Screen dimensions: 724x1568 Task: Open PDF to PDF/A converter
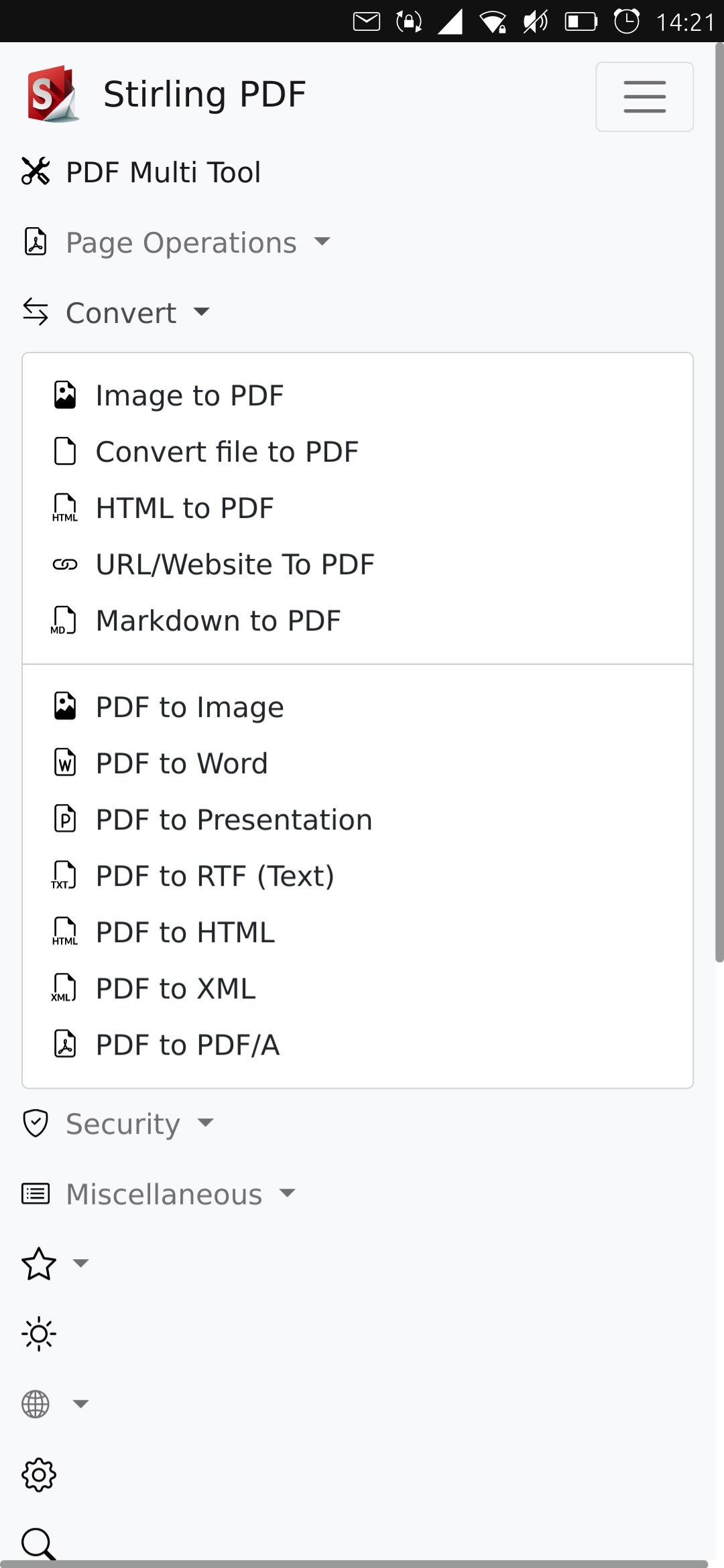(x=188, y=1045)
